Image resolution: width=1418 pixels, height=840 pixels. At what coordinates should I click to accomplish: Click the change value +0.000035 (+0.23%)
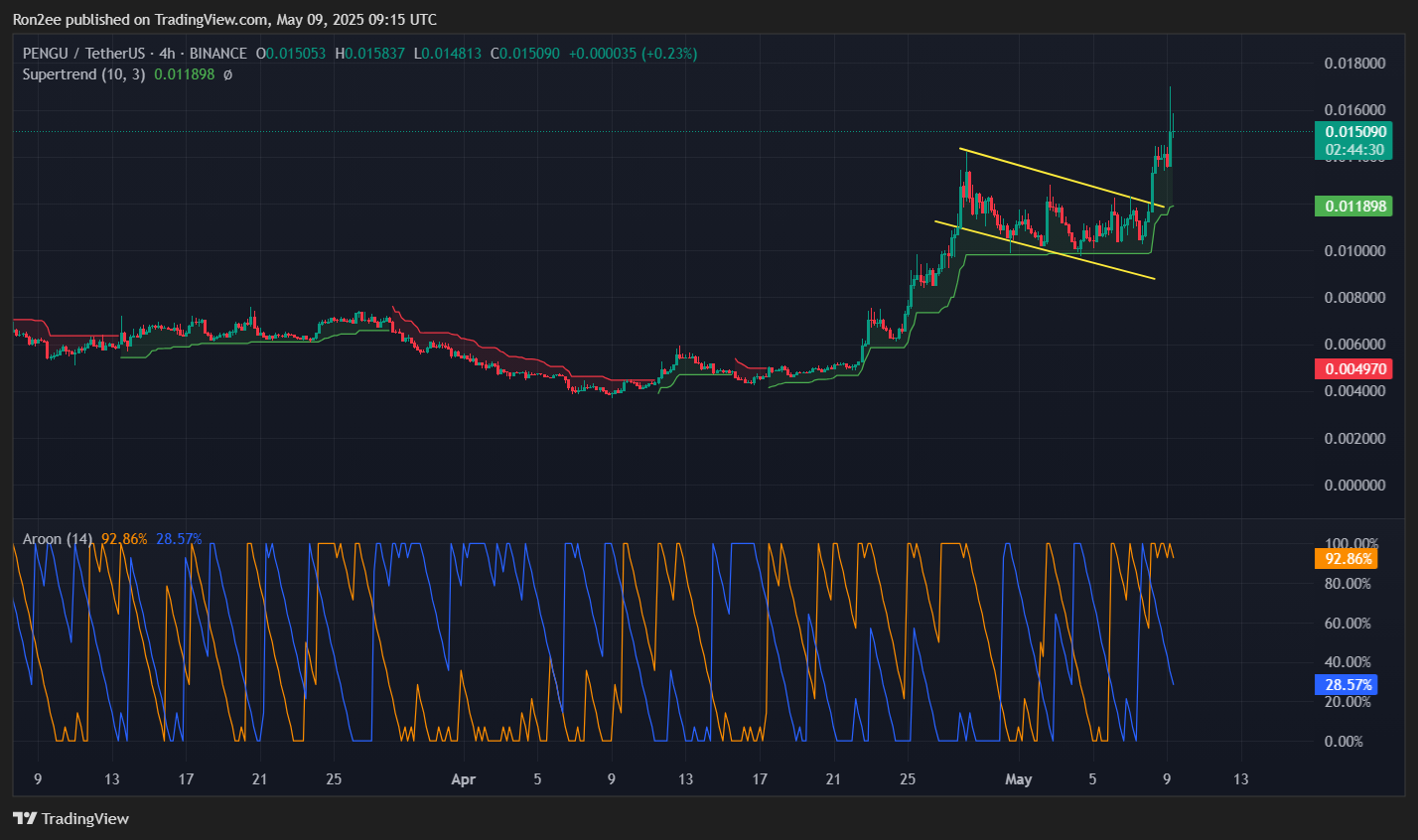click(633, 54)
